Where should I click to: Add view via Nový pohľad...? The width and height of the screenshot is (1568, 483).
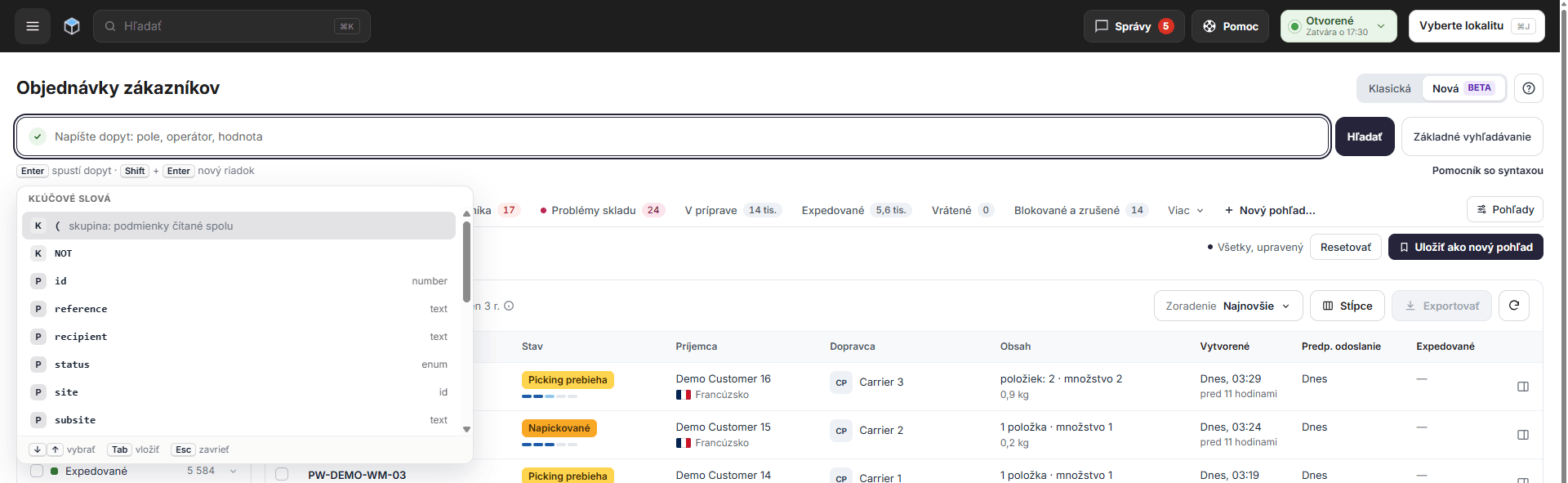coord(1270,210)
